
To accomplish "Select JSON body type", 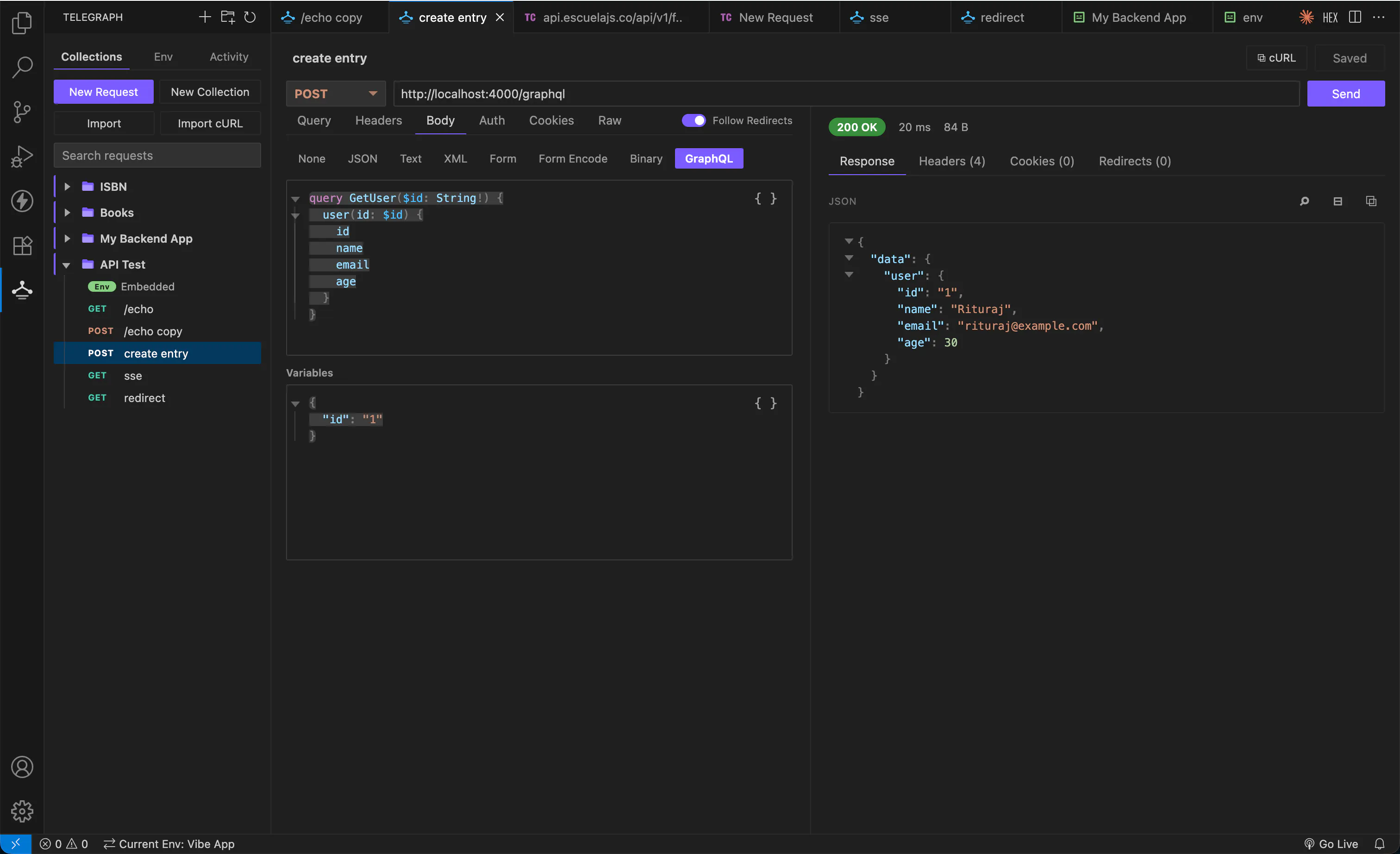I will click(x=362, y=158).
